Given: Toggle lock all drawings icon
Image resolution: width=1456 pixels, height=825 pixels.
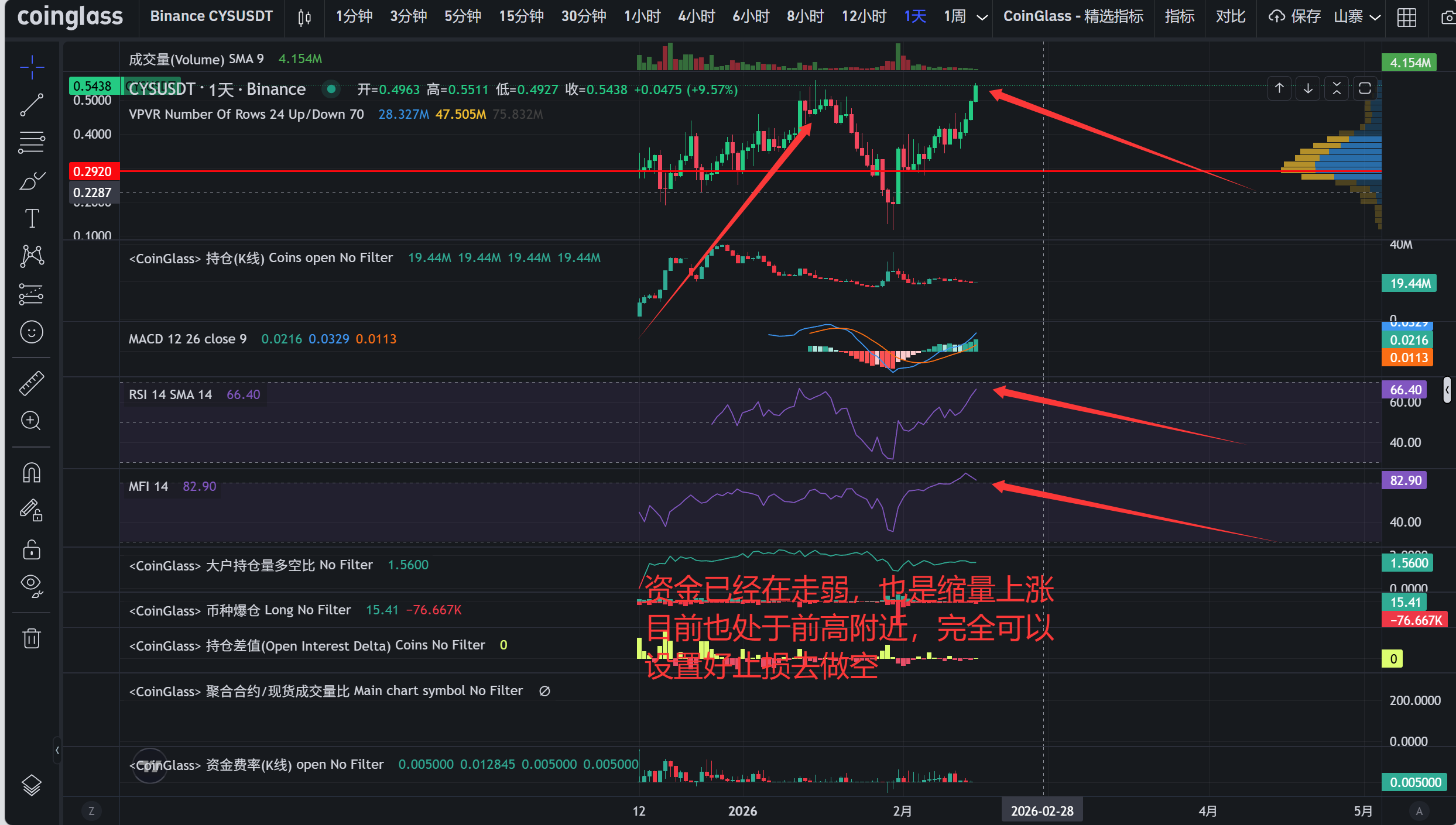Looking at the screenshot, I should pos(32,550).
